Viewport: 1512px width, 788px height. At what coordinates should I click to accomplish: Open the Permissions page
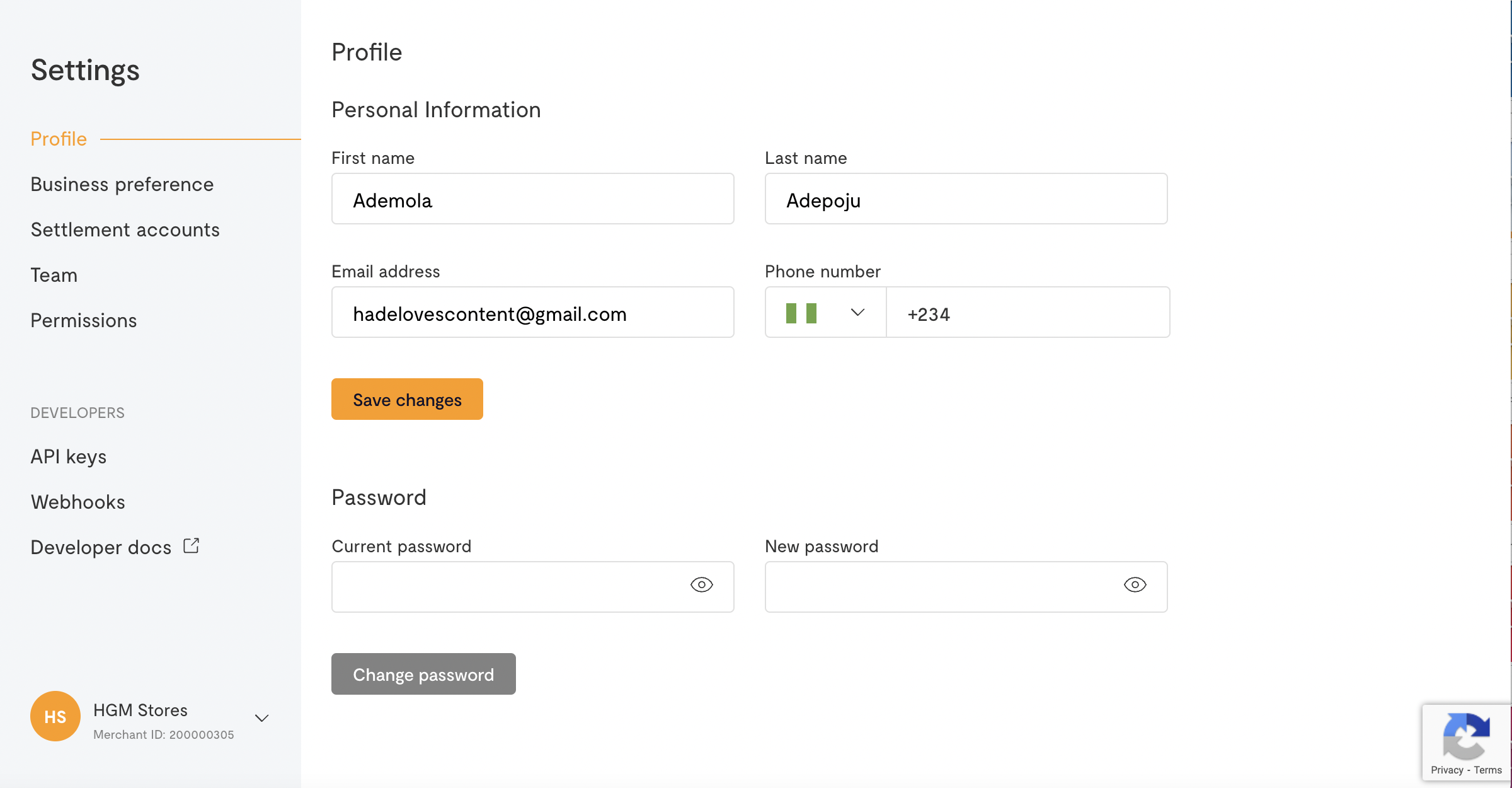pyautogui.click(x=84, y=320)
